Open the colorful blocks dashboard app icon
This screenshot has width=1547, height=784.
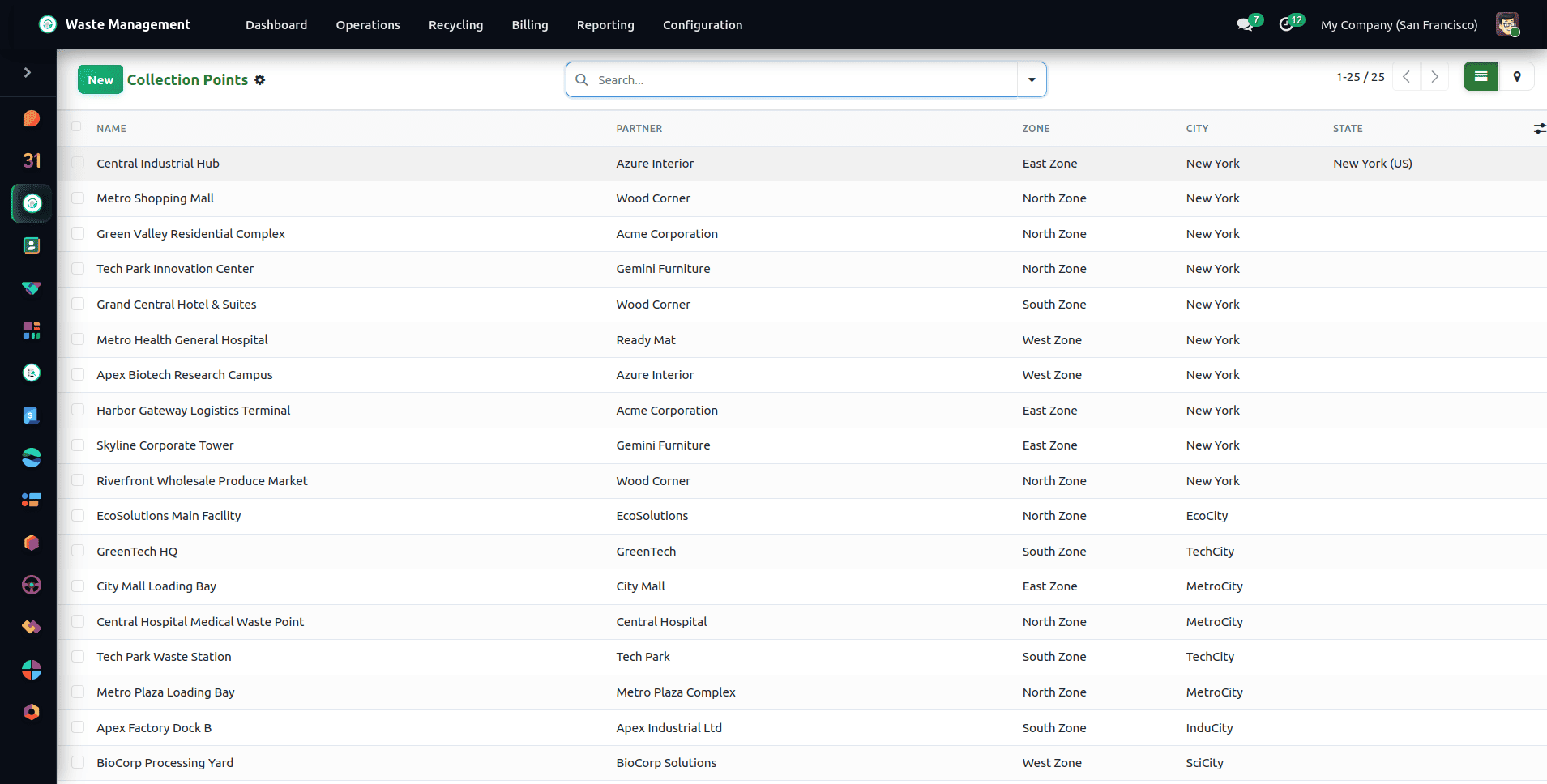pyautogui.click(x=32, y=330)
